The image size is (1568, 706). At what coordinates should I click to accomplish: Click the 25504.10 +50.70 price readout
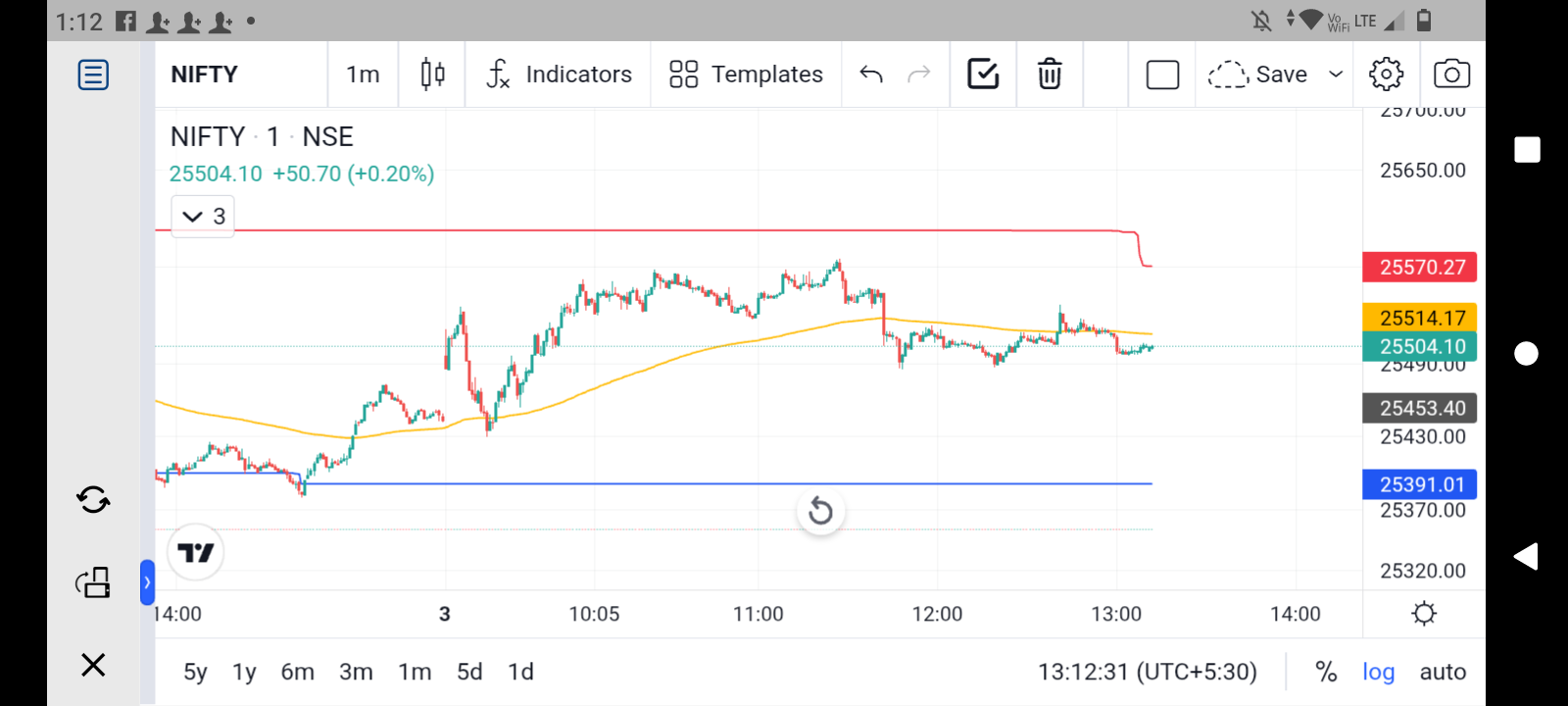[302, 174]
